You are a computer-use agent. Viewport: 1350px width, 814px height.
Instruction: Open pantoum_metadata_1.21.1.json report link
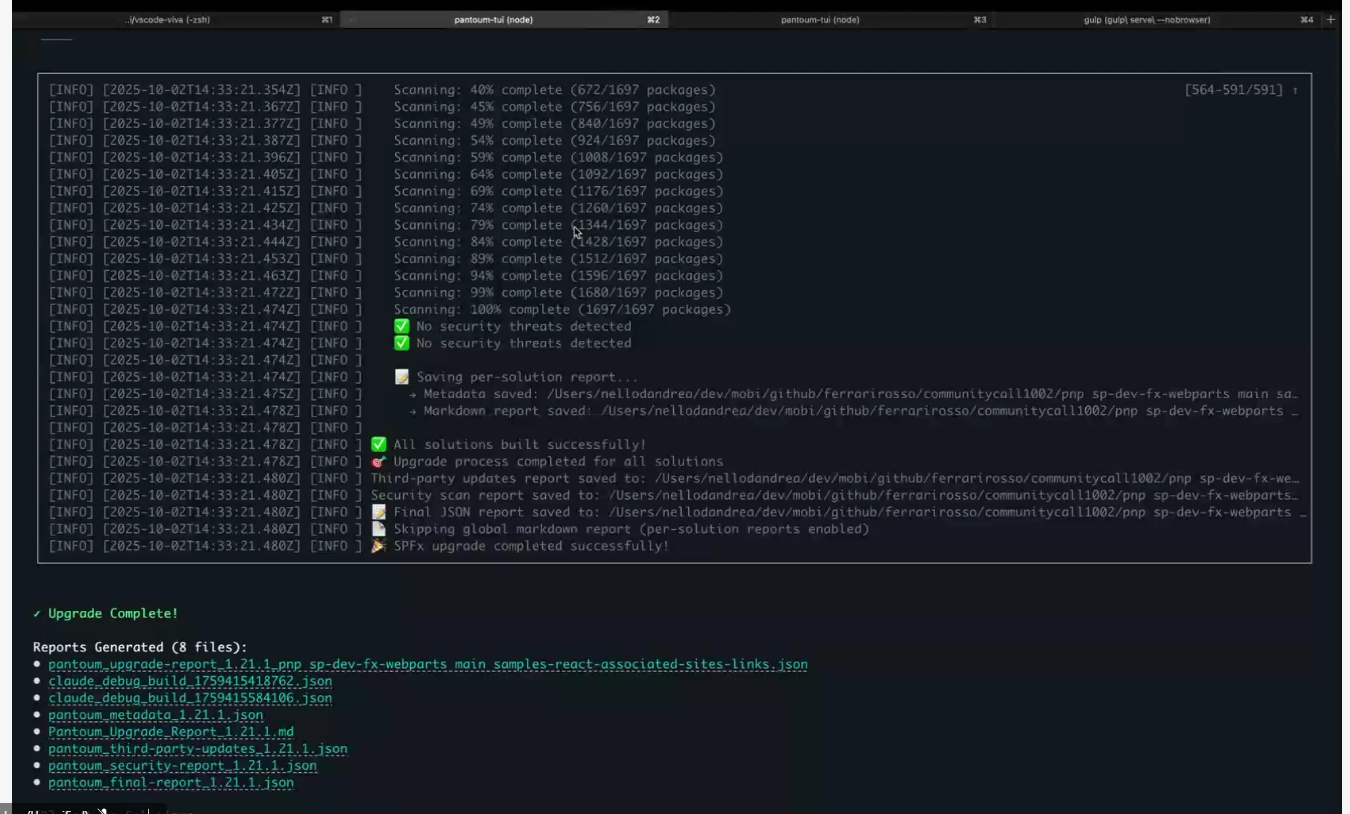156,715
